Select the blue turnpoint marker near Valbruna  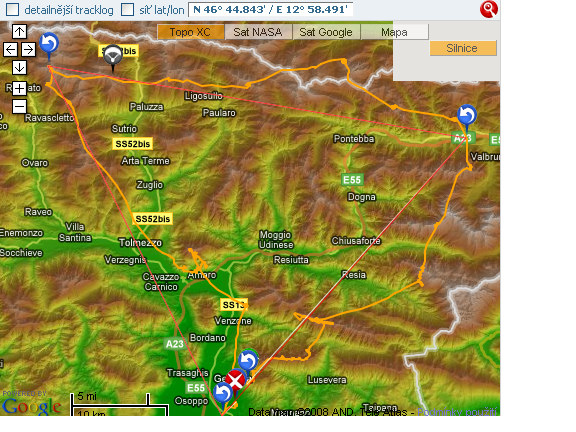pyautogui.click(x=467, y=116)
